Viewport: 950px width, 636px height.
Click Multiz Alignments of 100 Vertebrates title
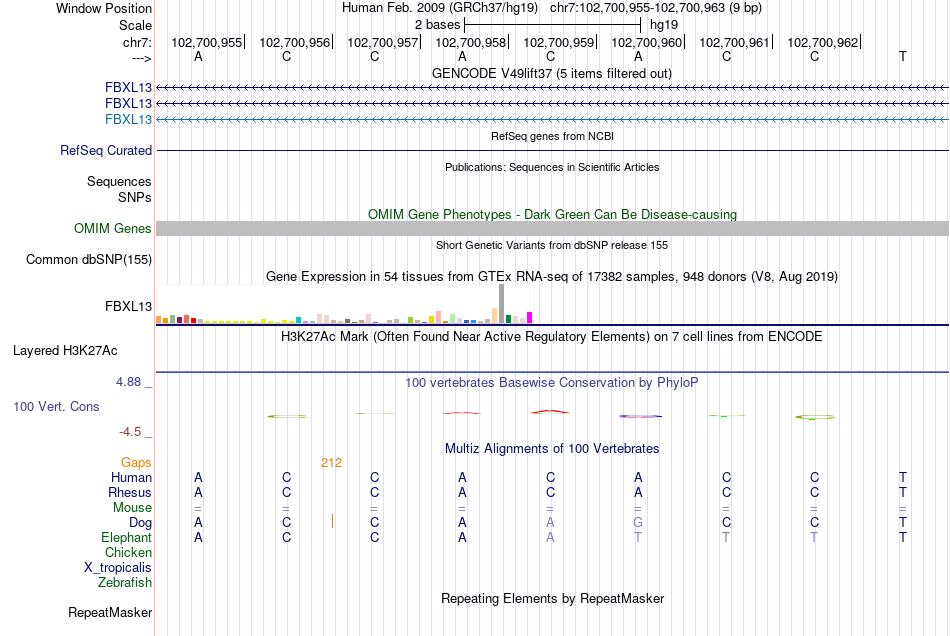(552, 448)
